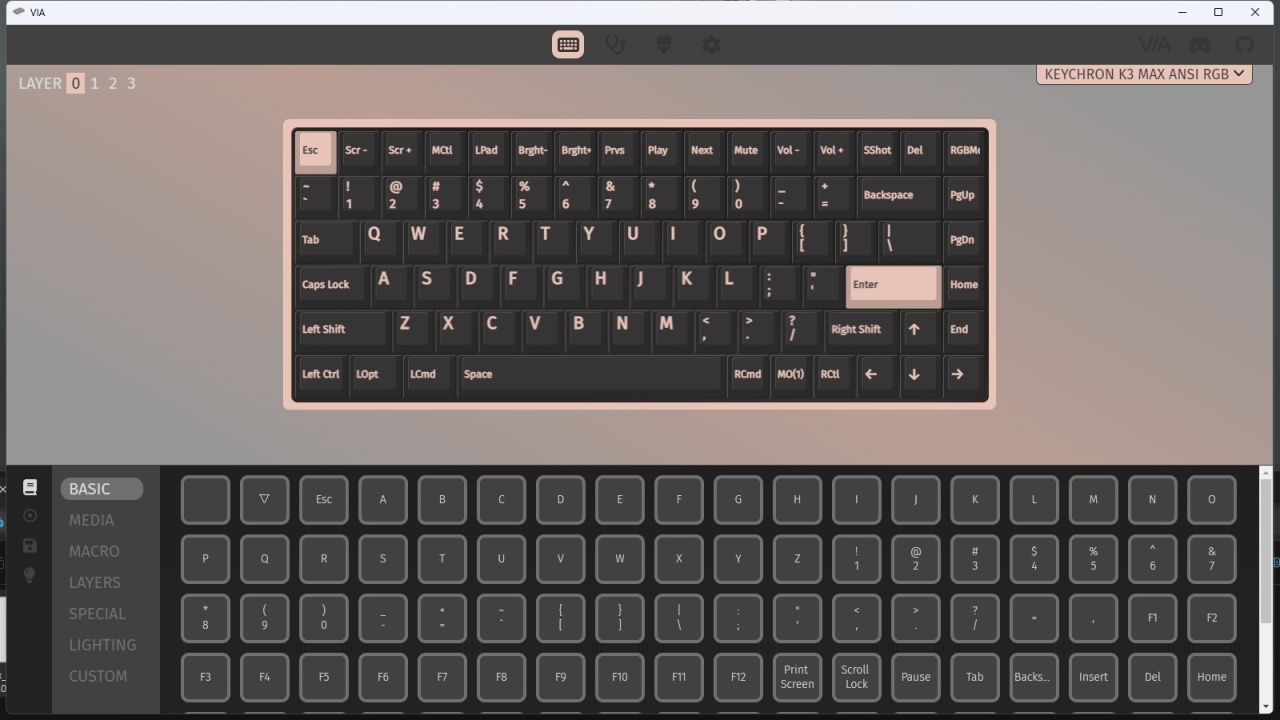Switch to layer 3
The width and height of the screenshot is (1280, 720).
131,84
